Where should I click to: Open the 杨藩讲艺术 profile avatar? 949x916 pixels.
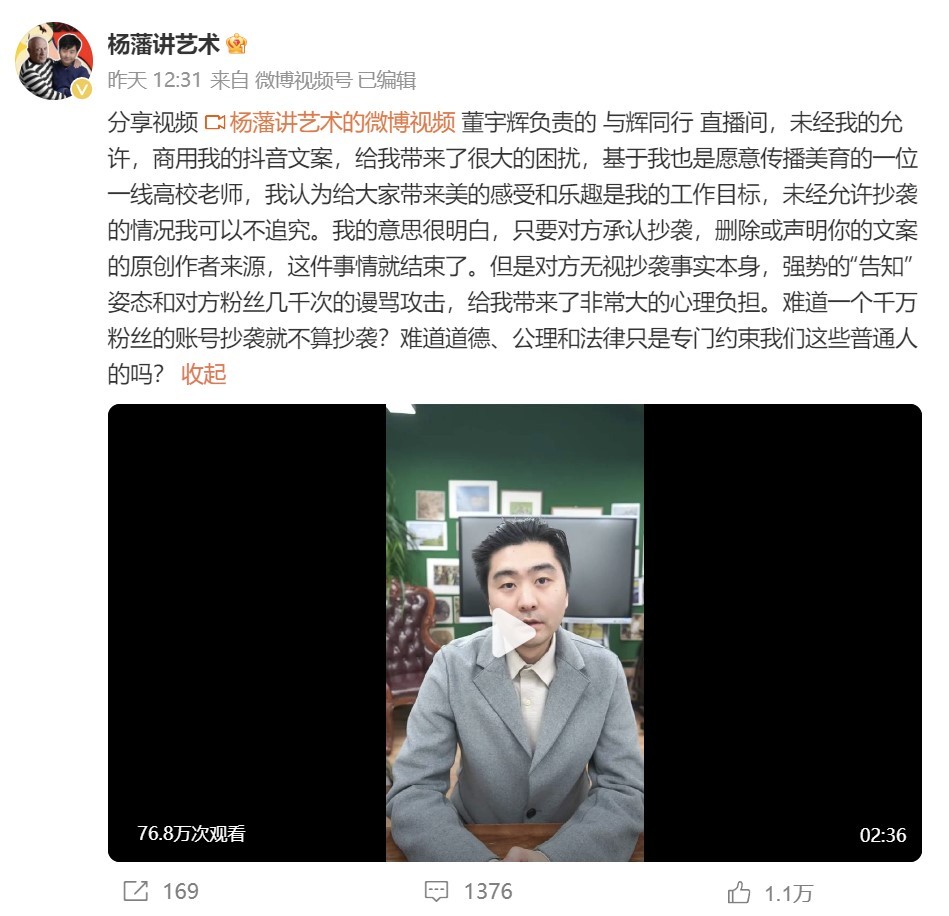pyautogui.click(x=54, y=61)
